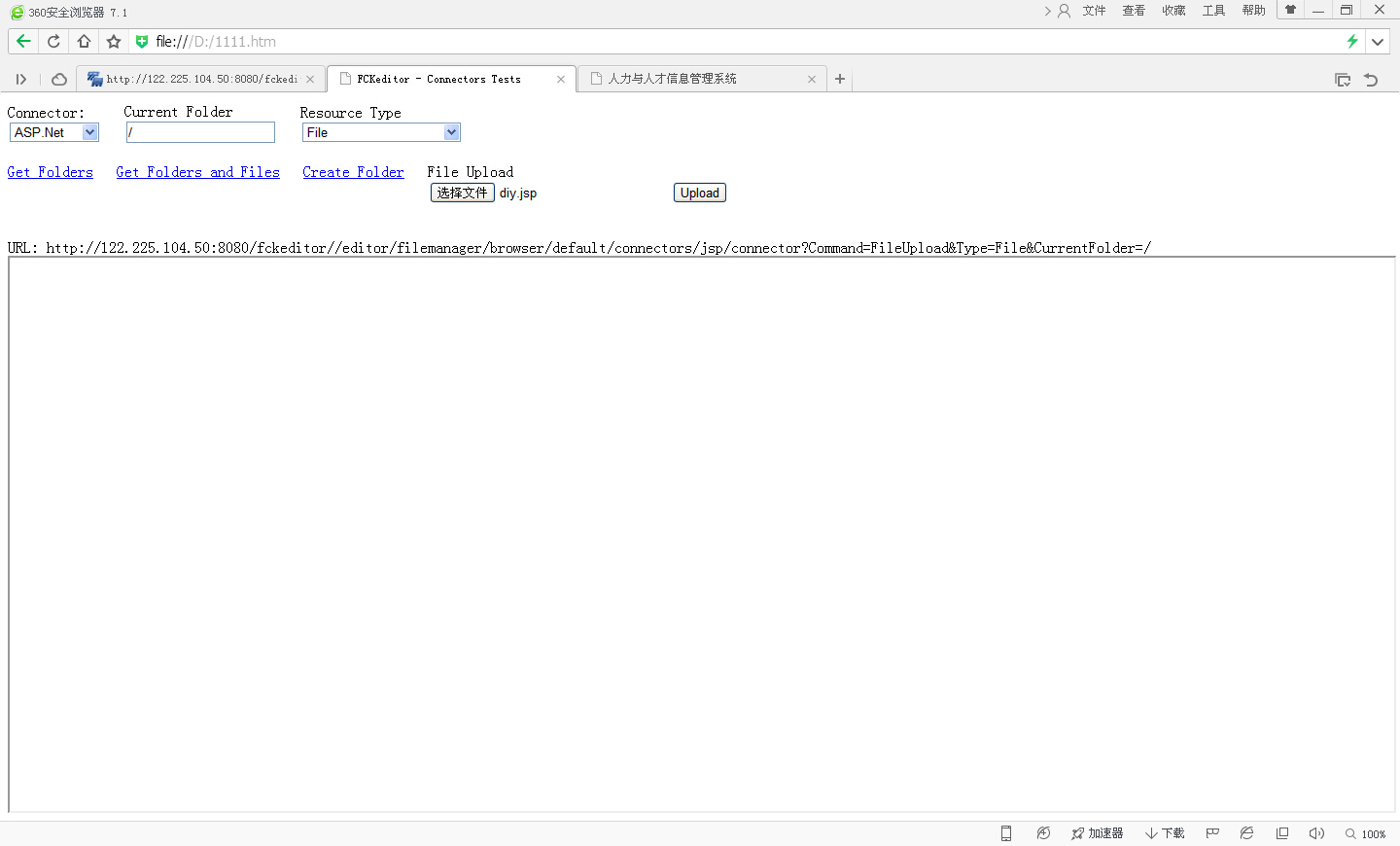Open the 下载 downloads manager
1400x846 pixels.
click(1165, 833)
